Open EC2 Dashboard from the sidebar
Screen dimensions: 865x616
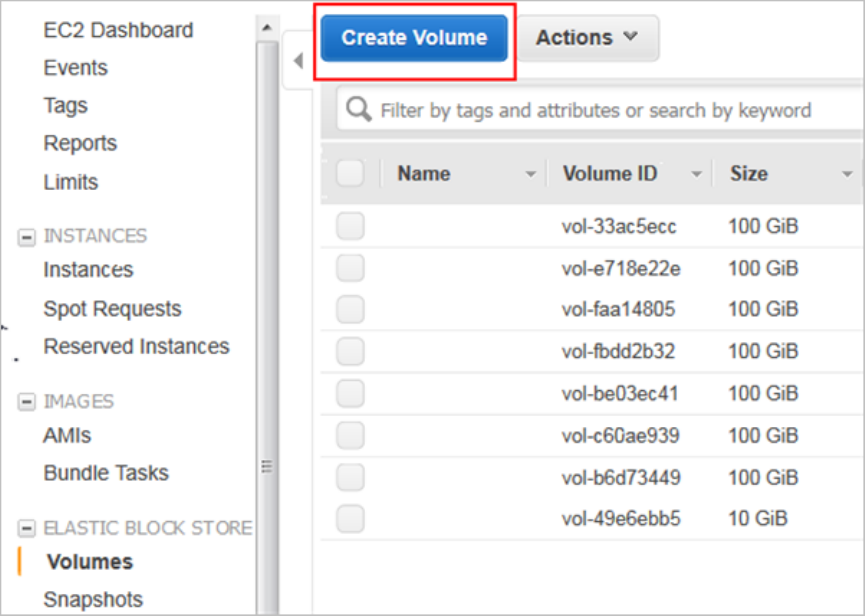(x=118, y=30)
